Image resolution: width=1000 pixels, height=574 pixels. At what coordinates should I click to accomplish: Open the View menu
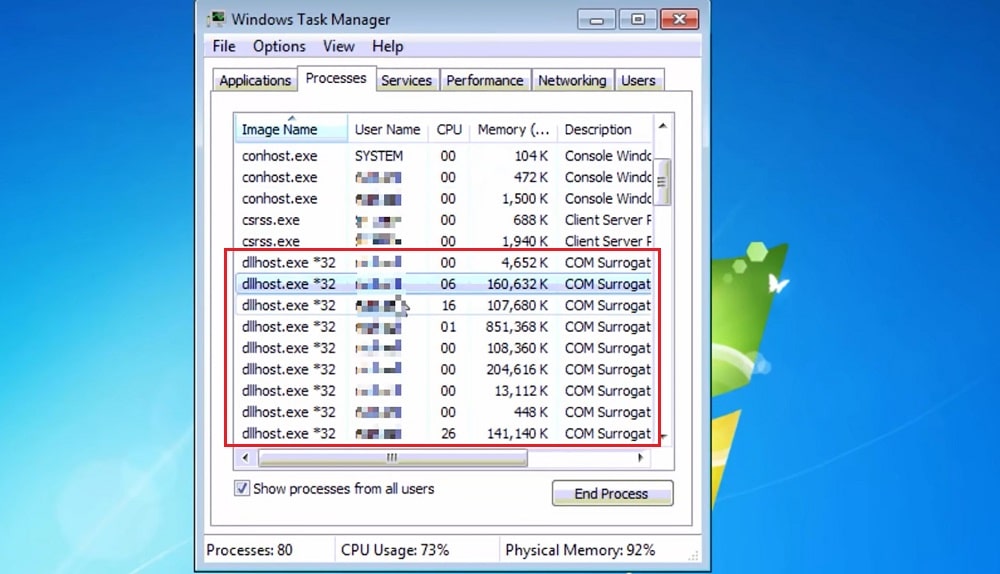[x=339, y=47]
